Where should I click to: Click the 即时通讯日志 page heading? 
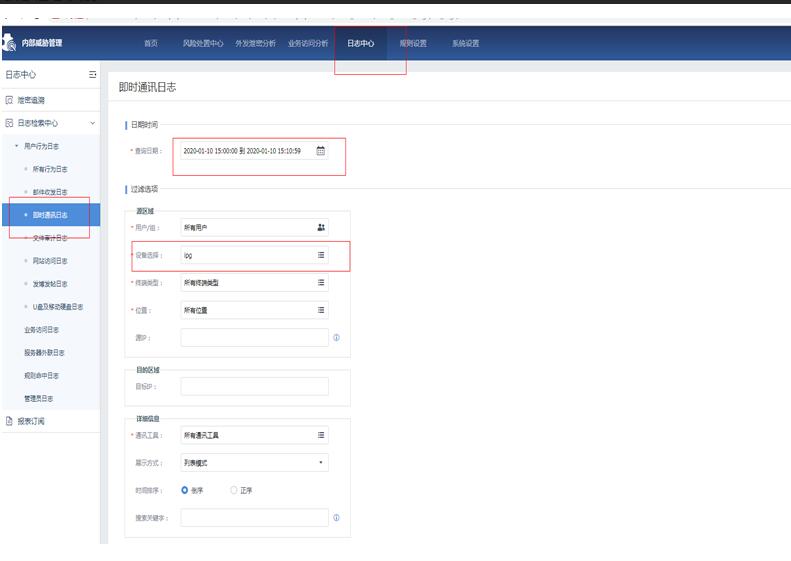[147, 87]
